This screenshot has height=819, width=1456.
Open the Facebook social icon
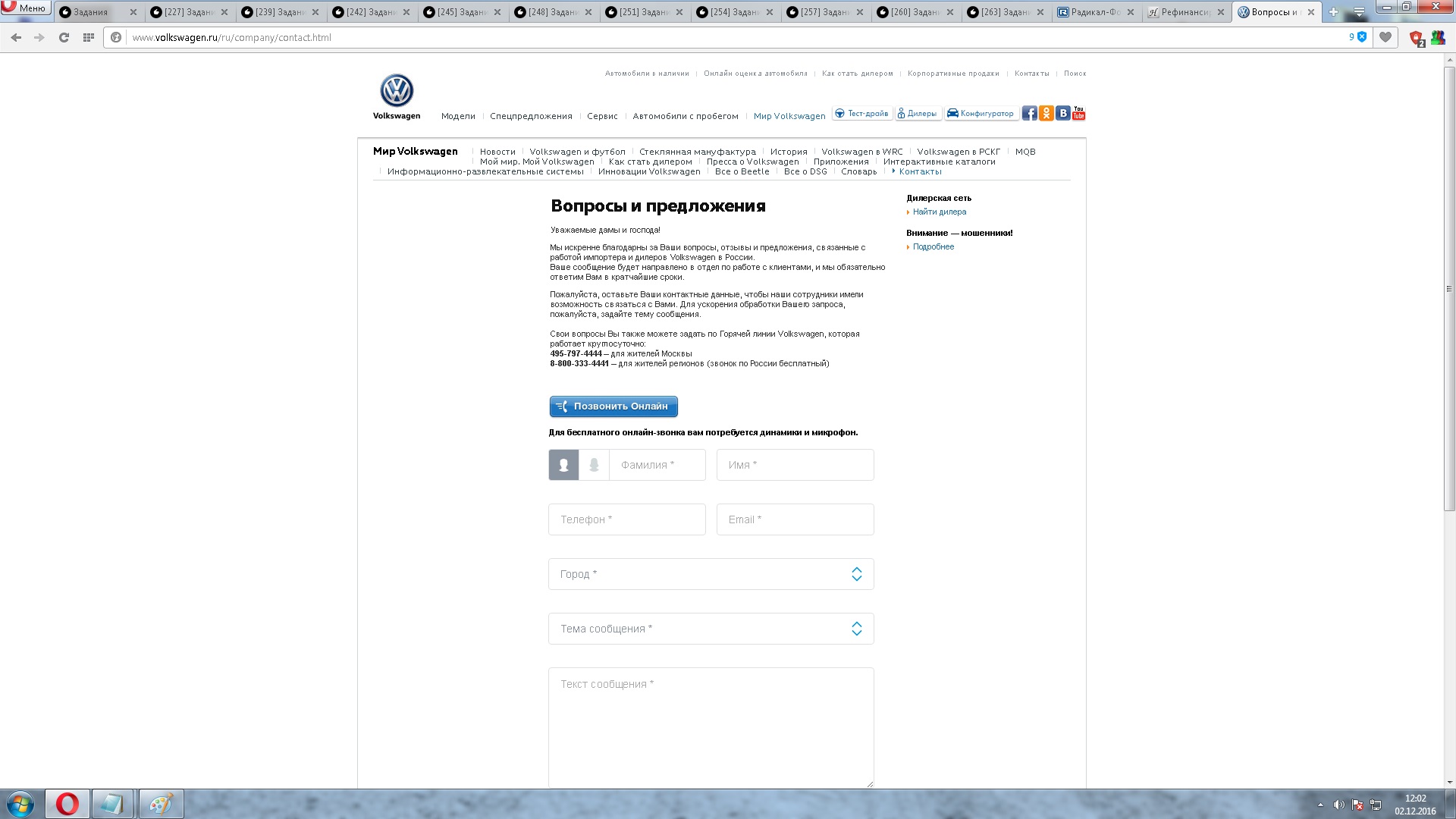point(1029,114)
